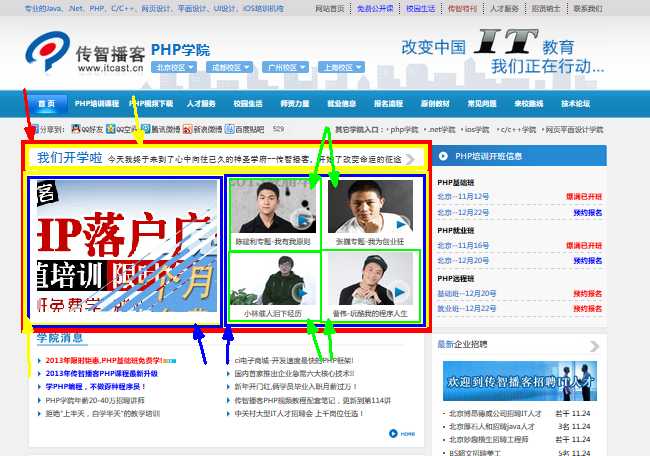The width and height of the screenshot is (650, 456).
Task: Click play icon beside PHP培训开班信息
Action: [443, 156]
